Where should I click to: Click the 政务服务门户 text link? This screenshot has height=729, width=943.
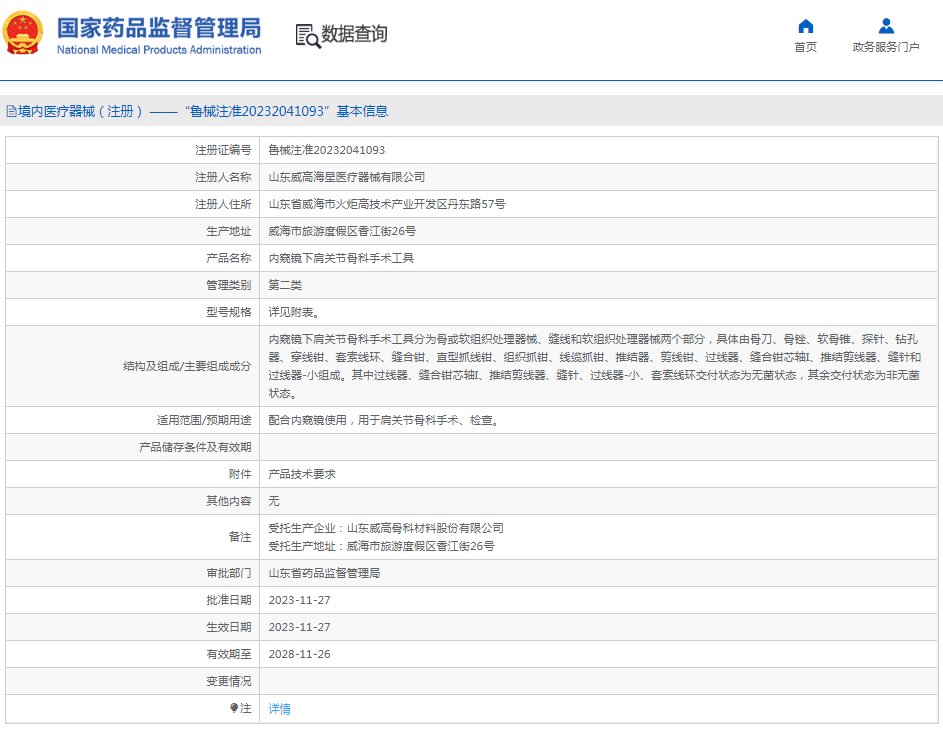pos(886,47)
